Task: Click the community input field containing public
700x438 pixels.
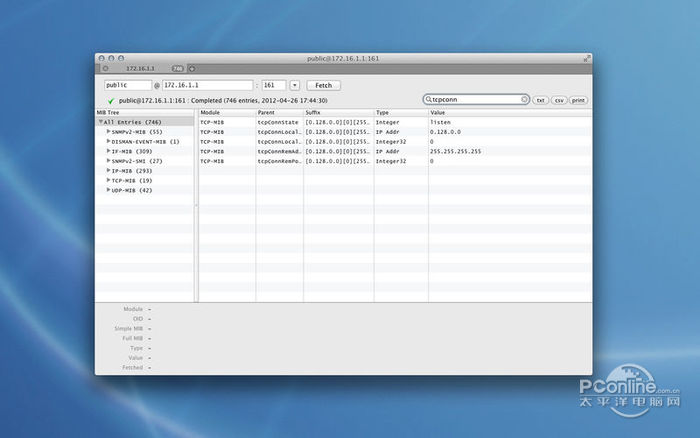Action: click(127, 86)
